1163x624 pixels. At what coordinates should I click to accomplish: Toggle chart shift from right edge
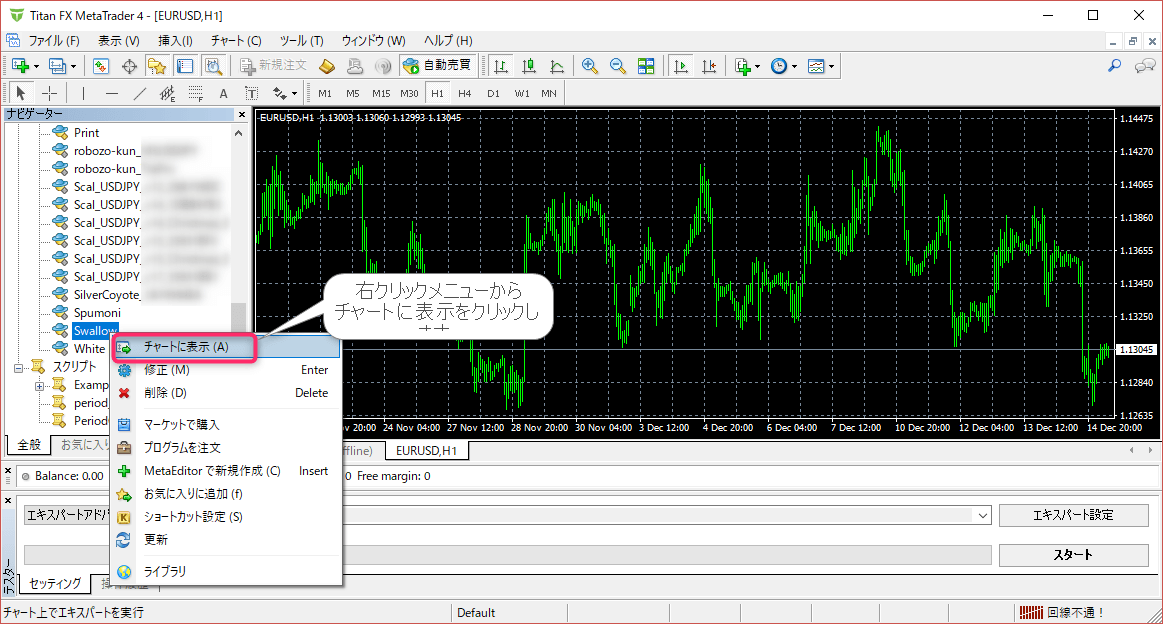coord(708,66)
